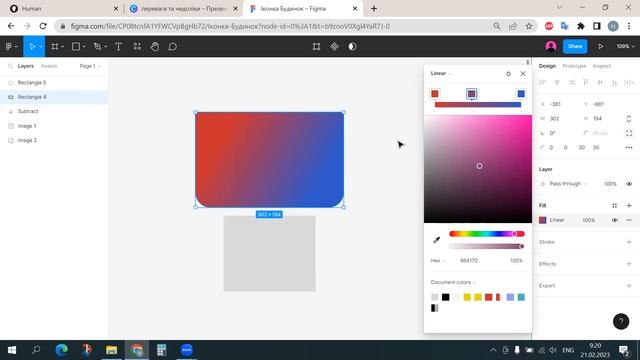The height and width of the screenshot is (360, 640).
Task: Switch to the Layers tab
Action: coord(26,66)
